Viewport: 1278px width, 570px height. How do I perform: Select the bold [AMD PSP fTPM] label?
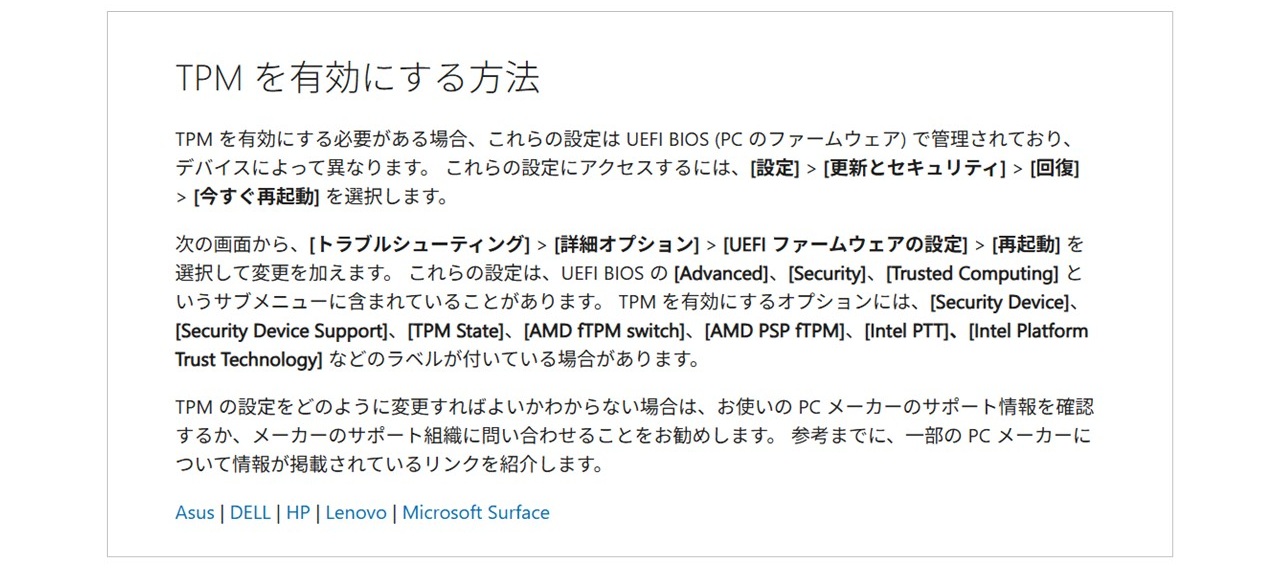773,331
